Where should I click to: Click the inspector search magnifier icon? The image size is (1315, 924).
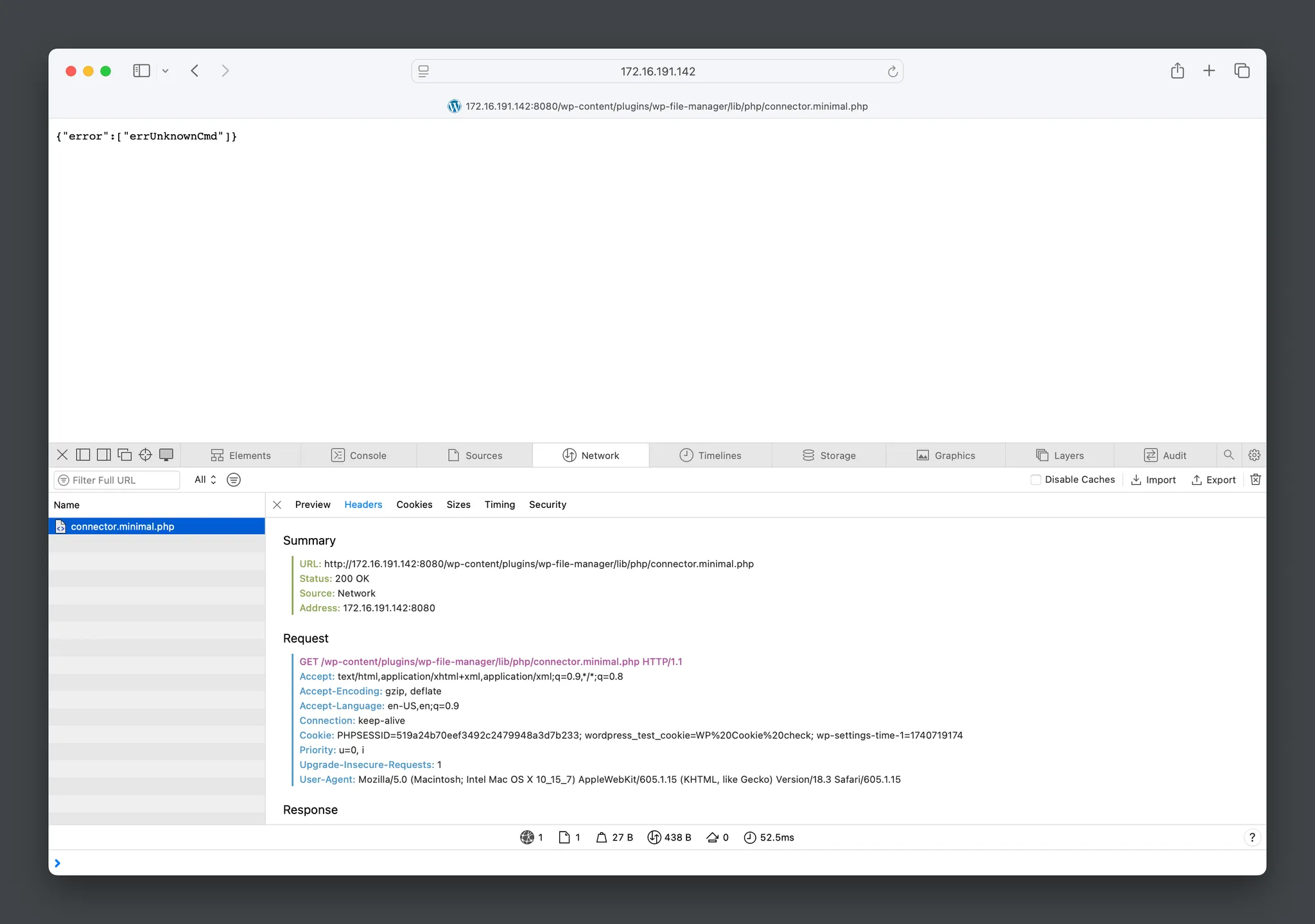tap(1228, 455)
